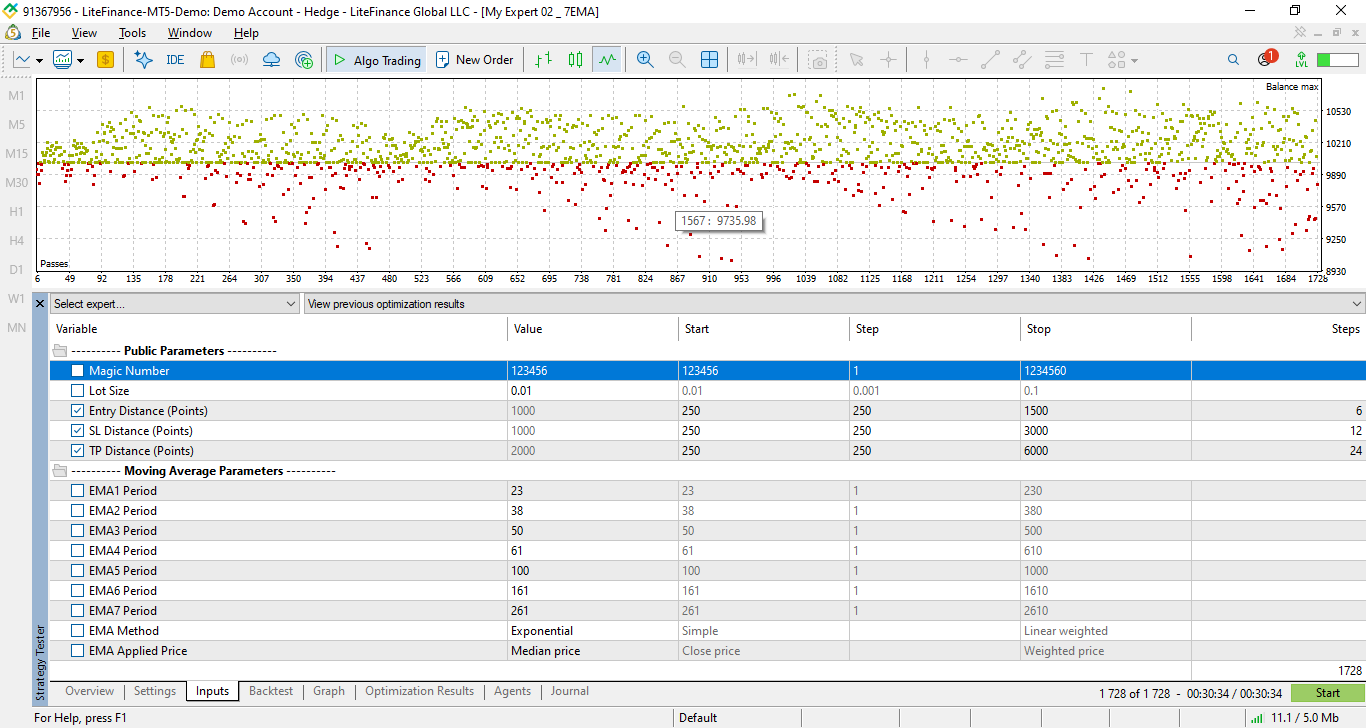Screen dimensions: 1366x728
Task: Open the MQL5 IDE editor
Action: [175, 60]
